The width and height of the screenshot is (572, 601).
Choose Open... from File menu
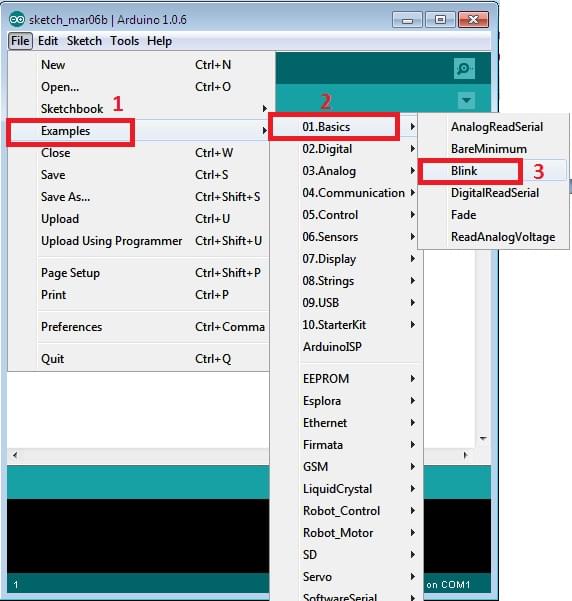(x=138, y=87)
